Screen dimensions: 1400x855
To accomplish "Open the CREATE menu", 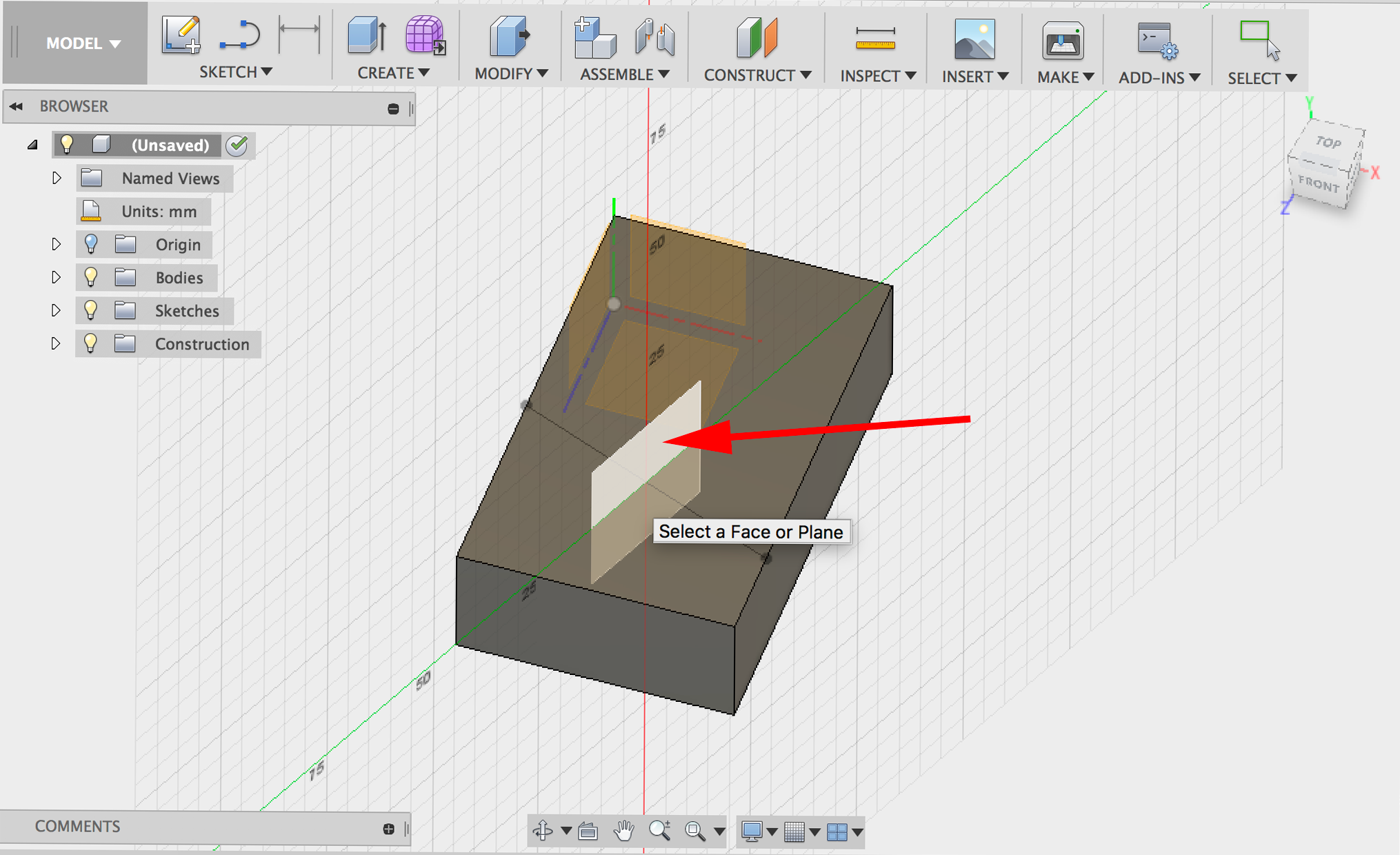I will pos(394,72).
